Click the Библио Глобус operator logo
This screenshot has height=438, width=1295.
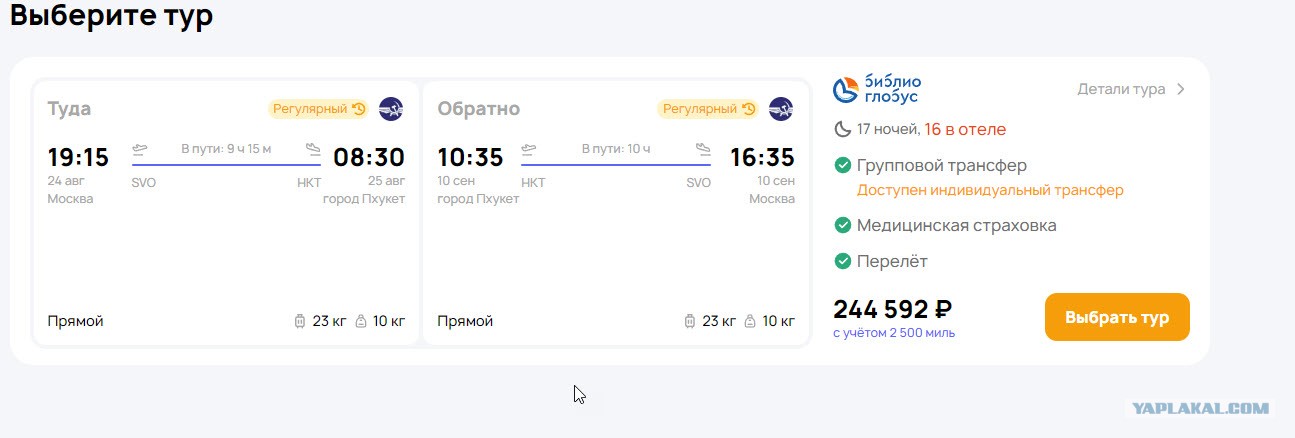(x=877, y=89)
